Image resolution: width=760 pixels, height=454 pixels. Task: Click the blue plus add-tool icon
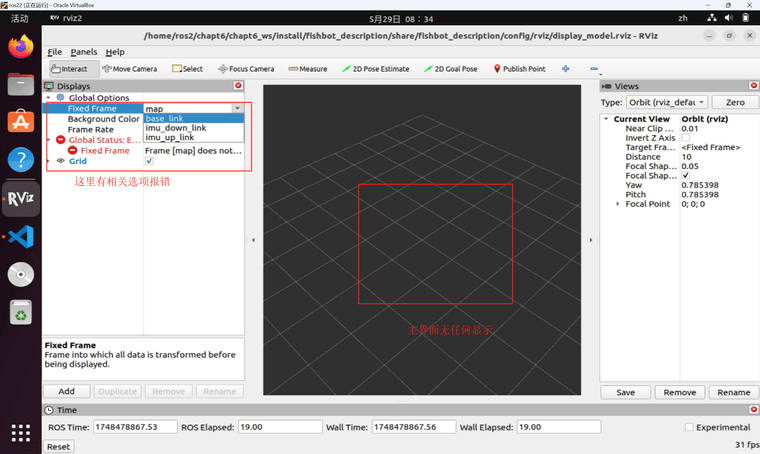click(565, 69)
